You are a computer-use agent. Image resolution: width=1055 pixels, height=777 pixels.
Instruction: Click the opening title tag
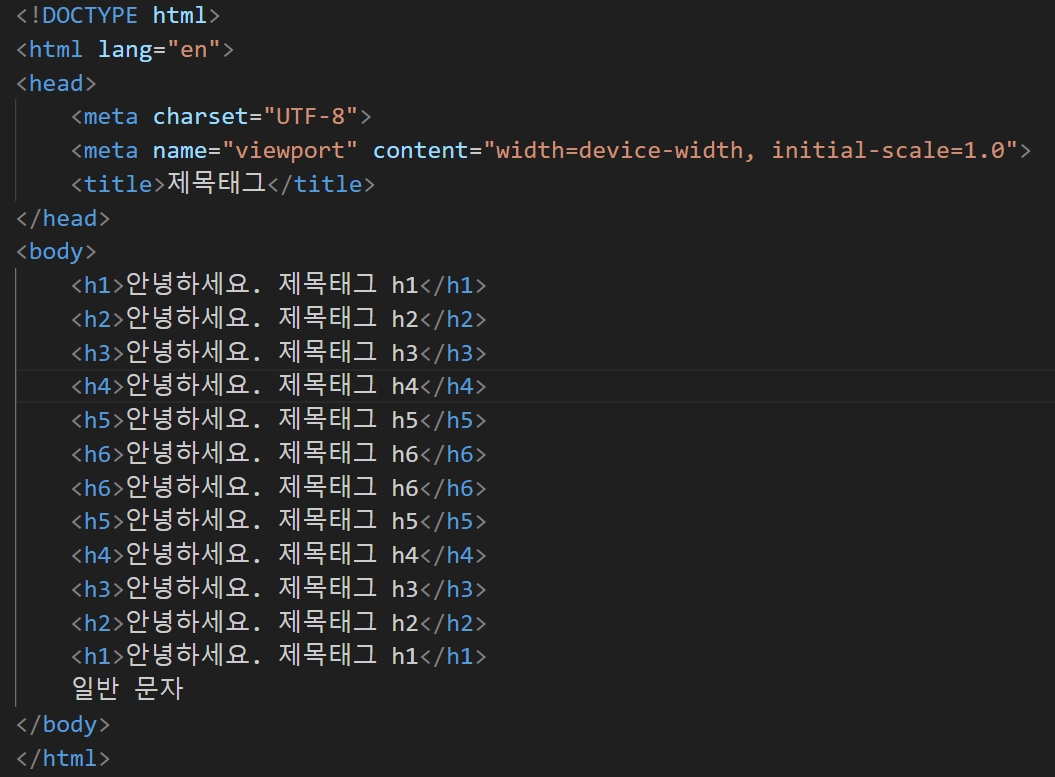[x=118, y=184]
